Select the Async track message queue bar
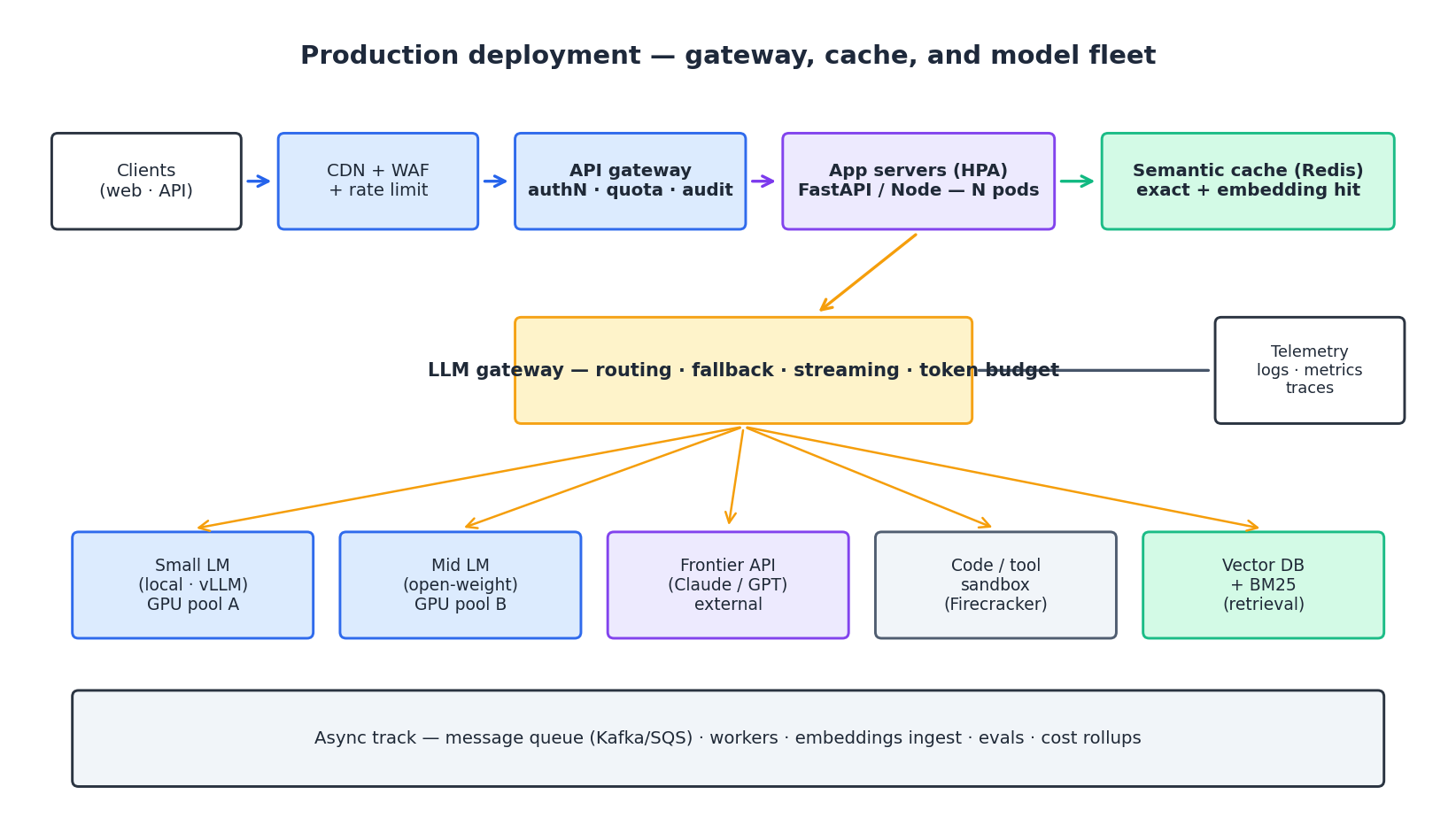Screen dimensions: 1456x833 click(x=727, y=737)
